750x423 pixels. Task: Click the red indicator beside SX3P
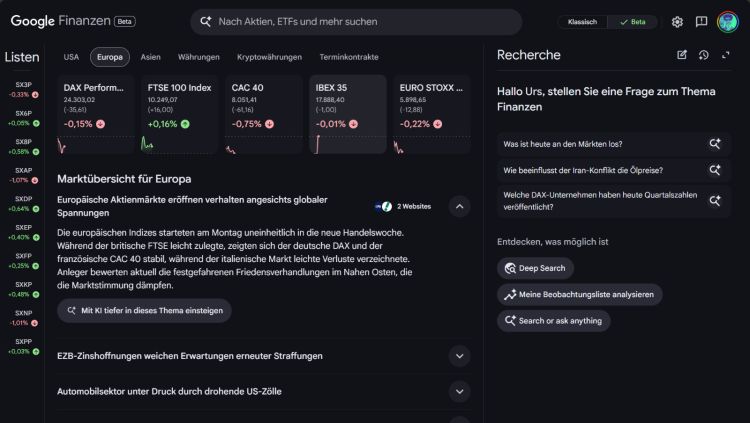coord(35,95)
